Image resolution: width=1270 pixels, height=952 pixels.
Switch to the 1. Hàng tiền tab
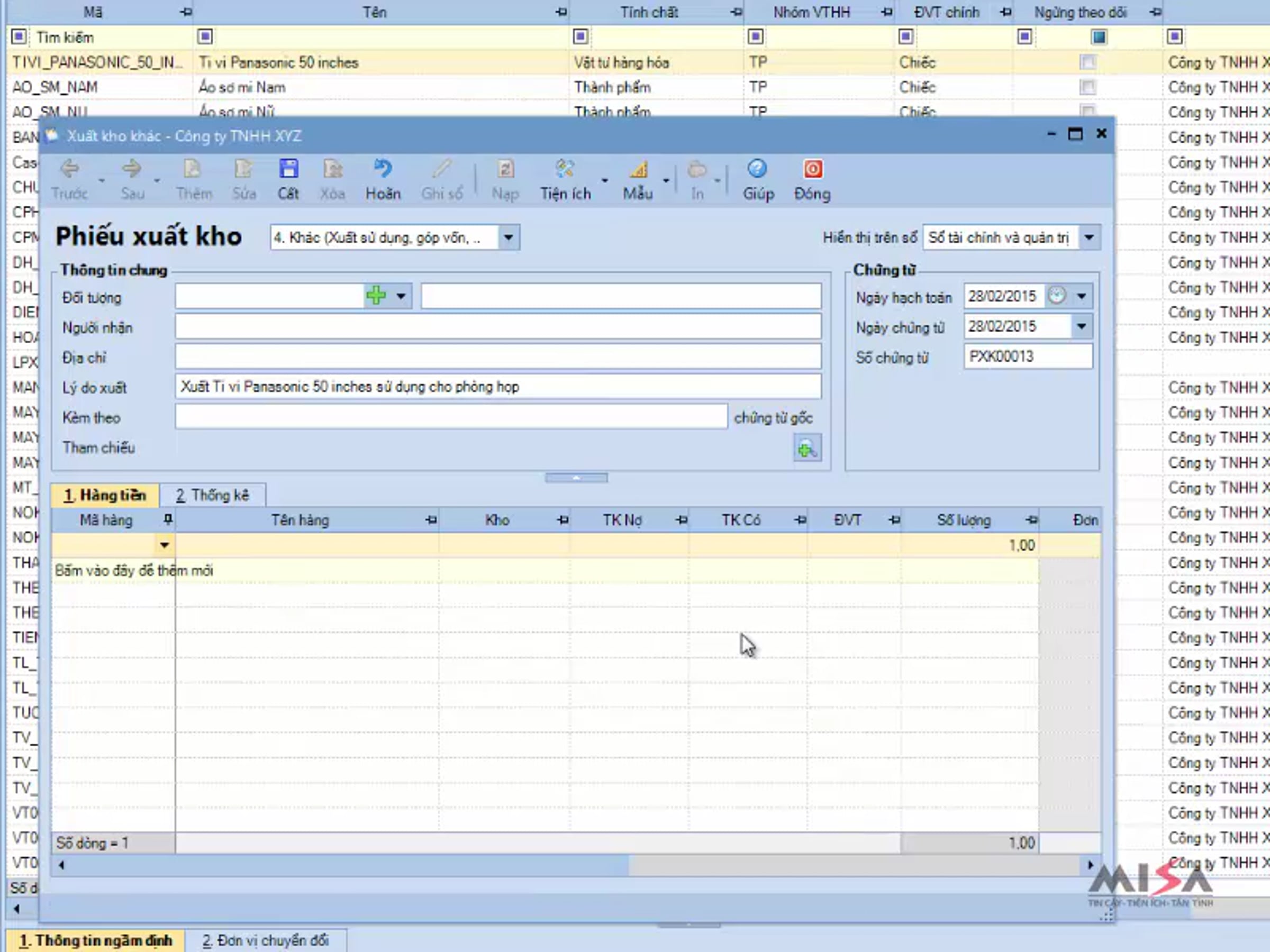tap(105, 495)
